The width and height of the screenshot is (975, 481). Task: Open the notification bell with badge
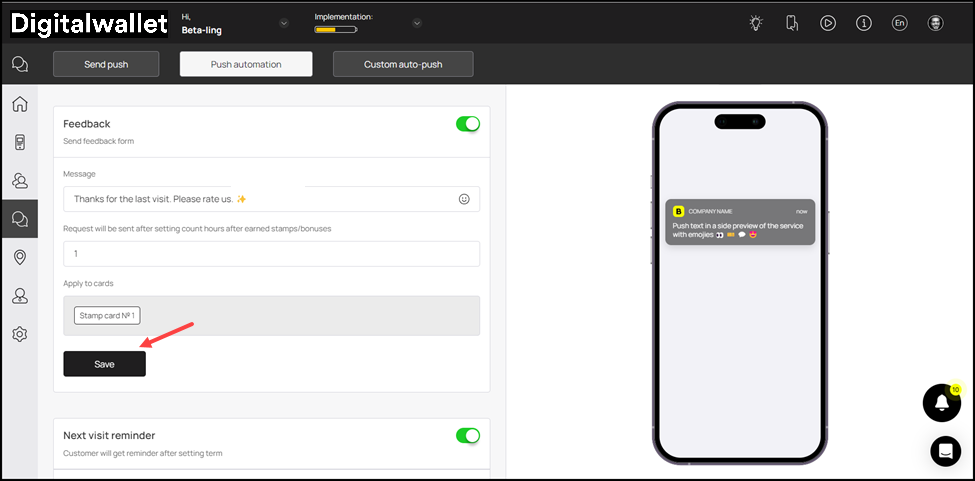click(x=941, y=402)
